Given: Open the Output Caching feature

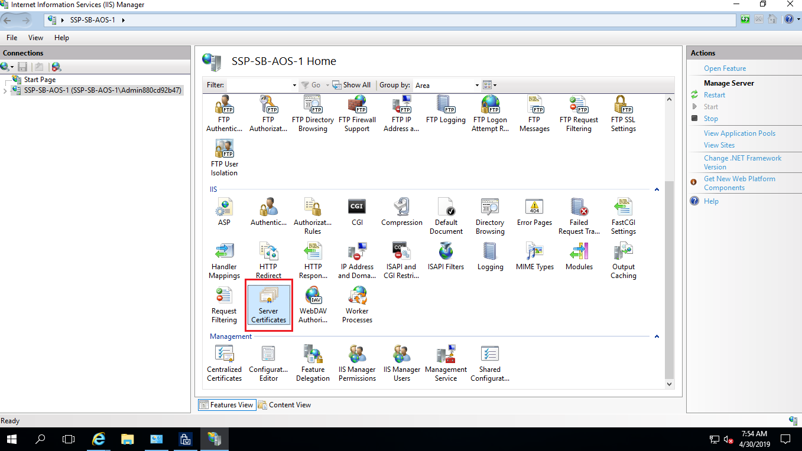Looking at the screenshot, I should point(623,260).
